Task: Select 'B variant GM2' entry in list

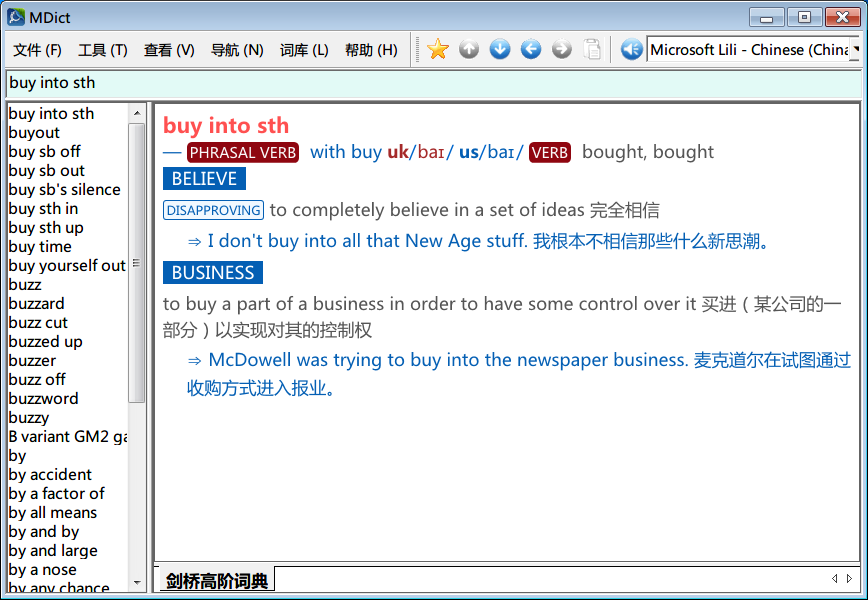Action: pyautogui.click(x=68, y=437)
